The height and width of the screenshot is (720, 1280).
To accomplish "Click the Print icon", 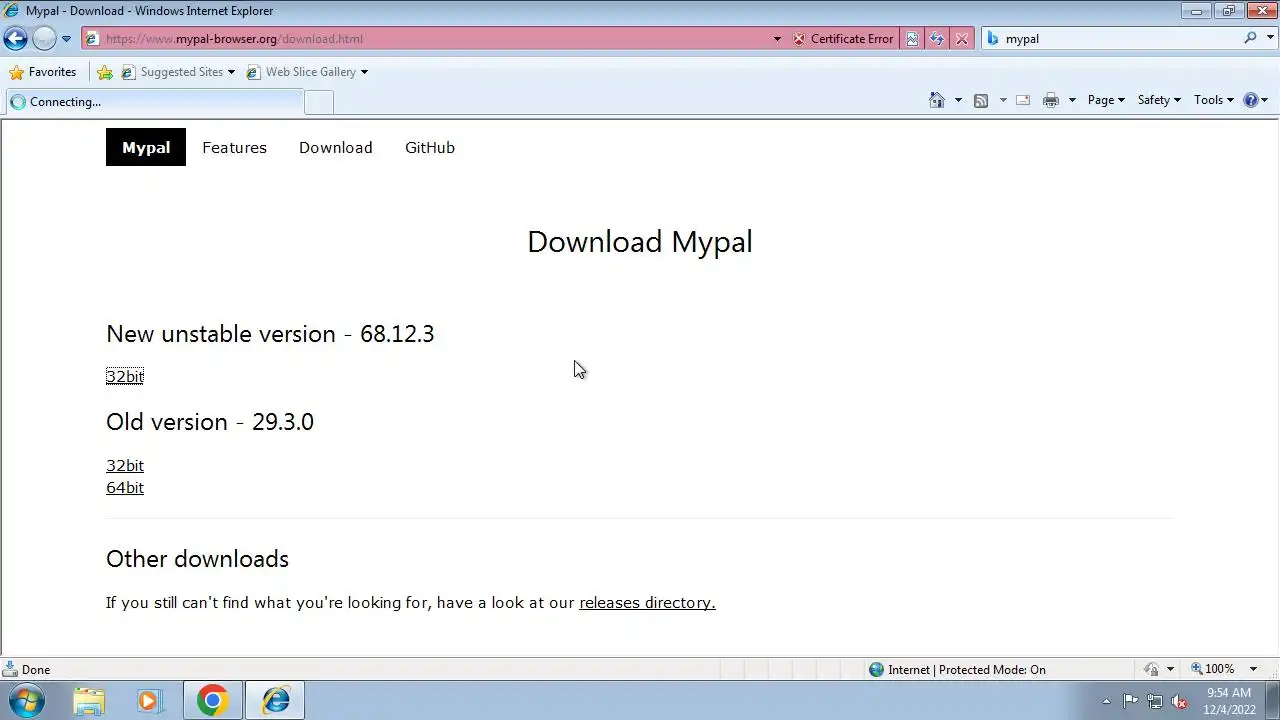I will [x=1051, y=100].
